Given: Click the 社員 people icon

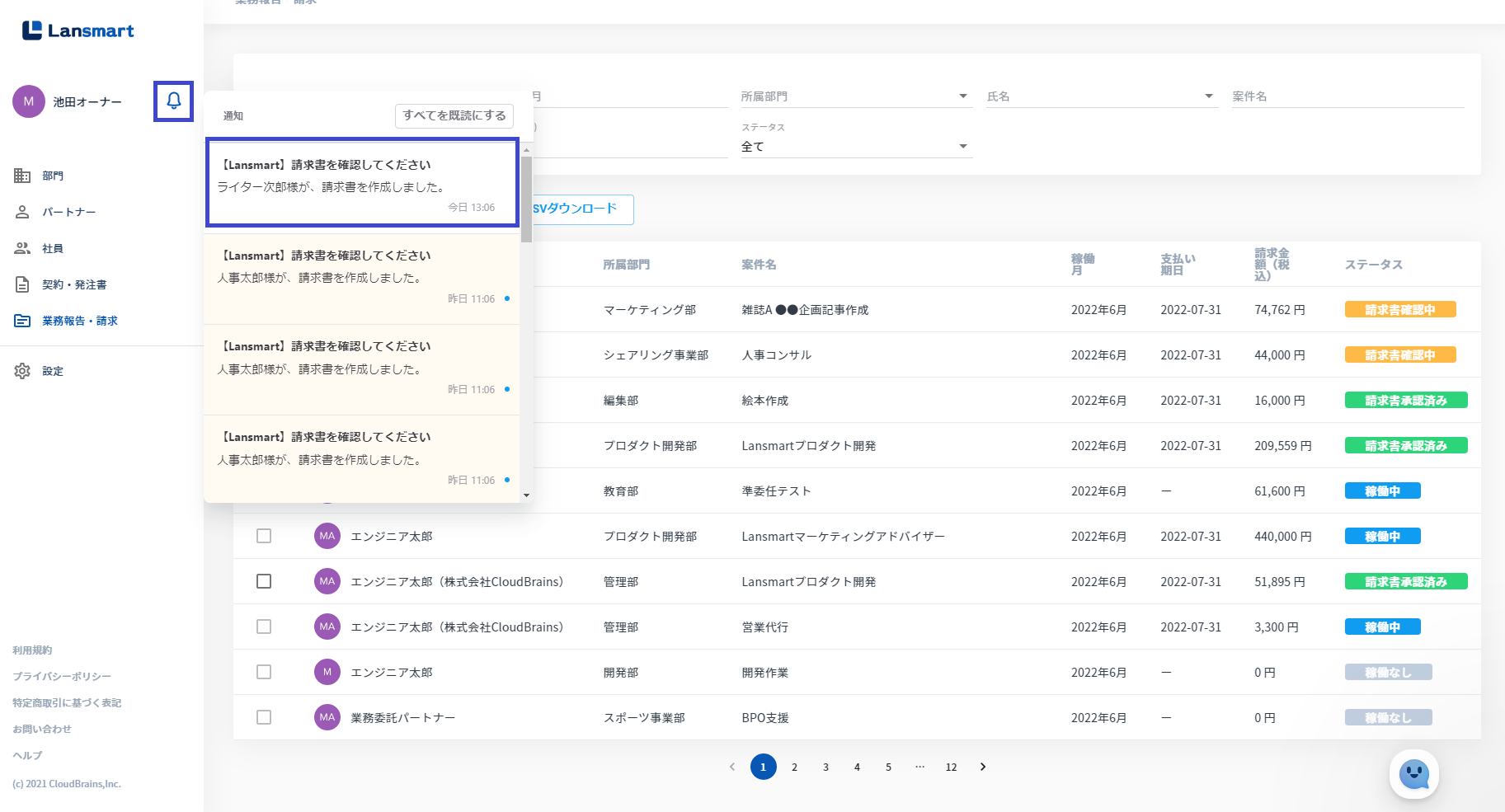Looking at the screenshot, I should click(22, 248).
